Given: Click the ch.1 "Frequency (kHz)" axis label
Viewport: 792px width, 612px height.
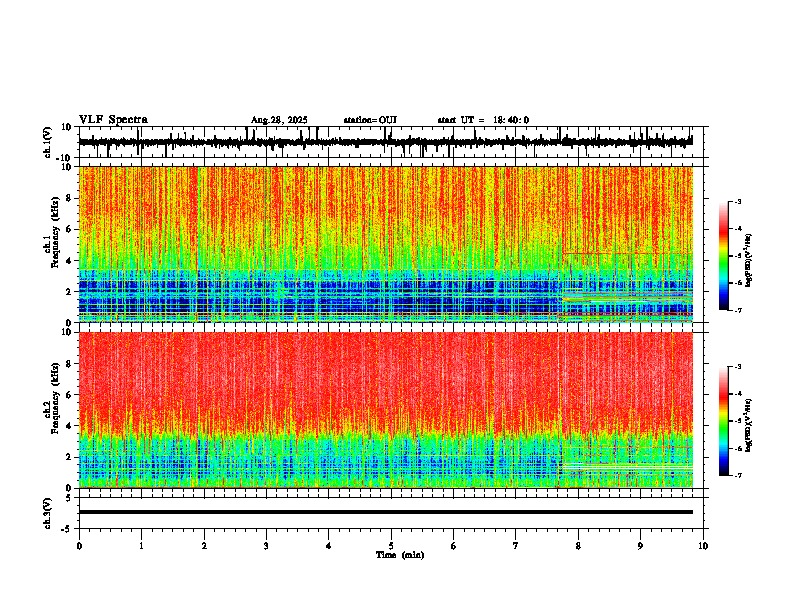Looking at the screenshot, I should (x=56, y=232).
